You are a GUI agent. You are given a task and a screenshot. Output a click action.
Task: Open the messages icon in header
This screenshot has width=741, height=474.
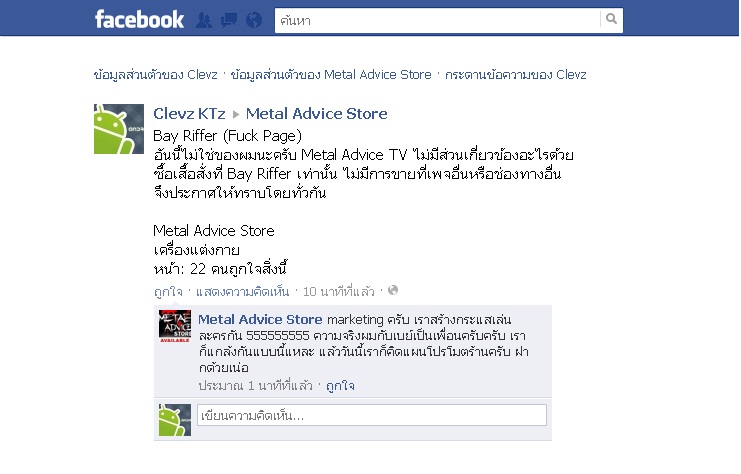[x=229, y=20]
